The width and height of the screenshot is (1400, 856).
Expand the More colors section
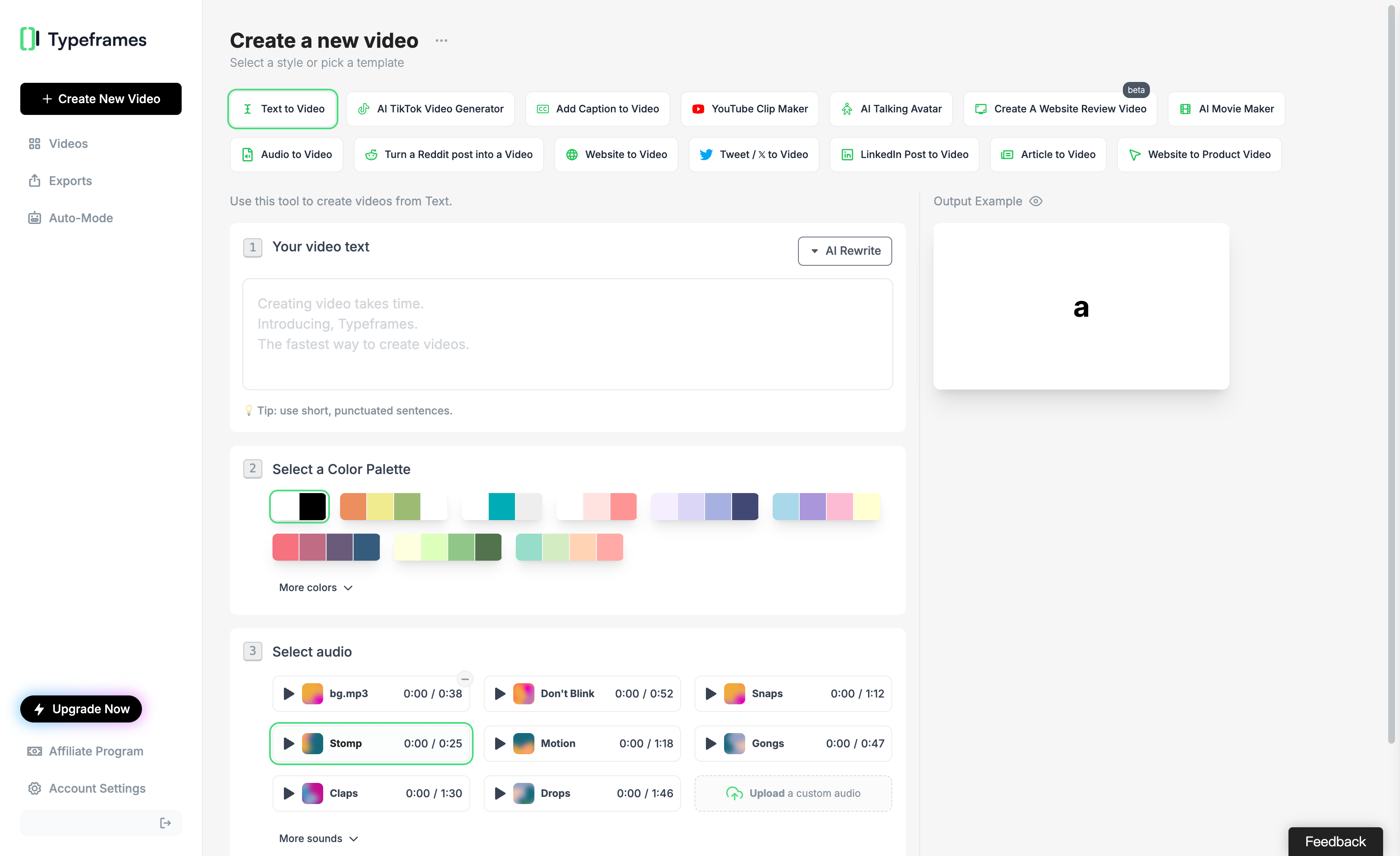[315, 587]
